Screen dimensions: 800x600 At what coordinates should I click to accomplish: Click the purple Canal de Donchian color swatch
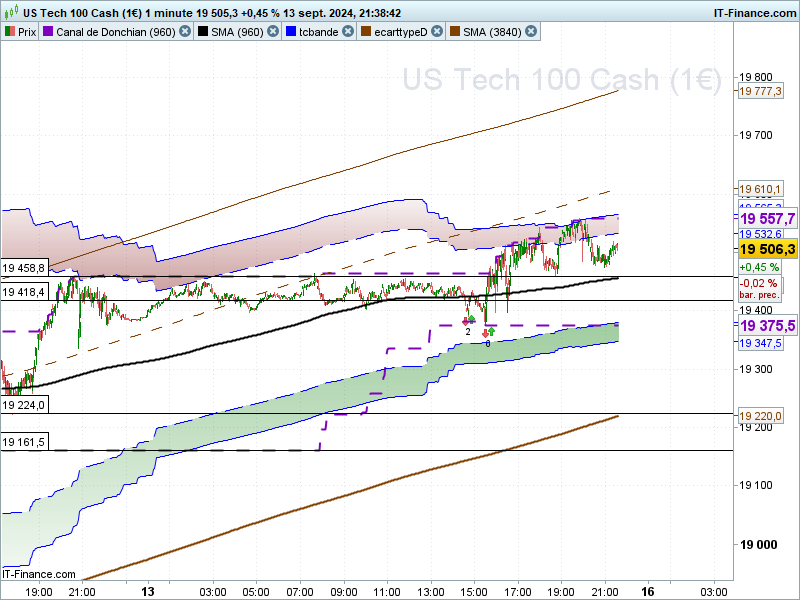pos(48,31)
